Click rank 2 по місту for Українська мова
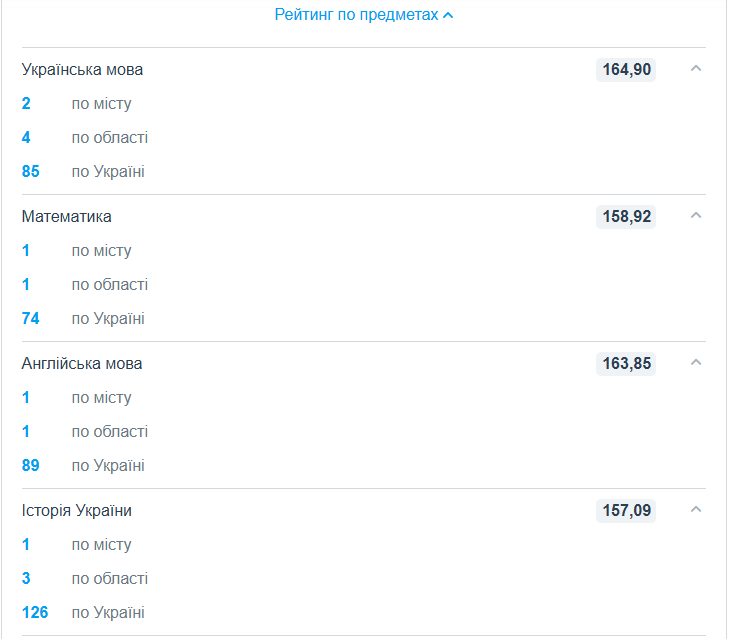This screenshot has height=639, width=729. point(26,103)
